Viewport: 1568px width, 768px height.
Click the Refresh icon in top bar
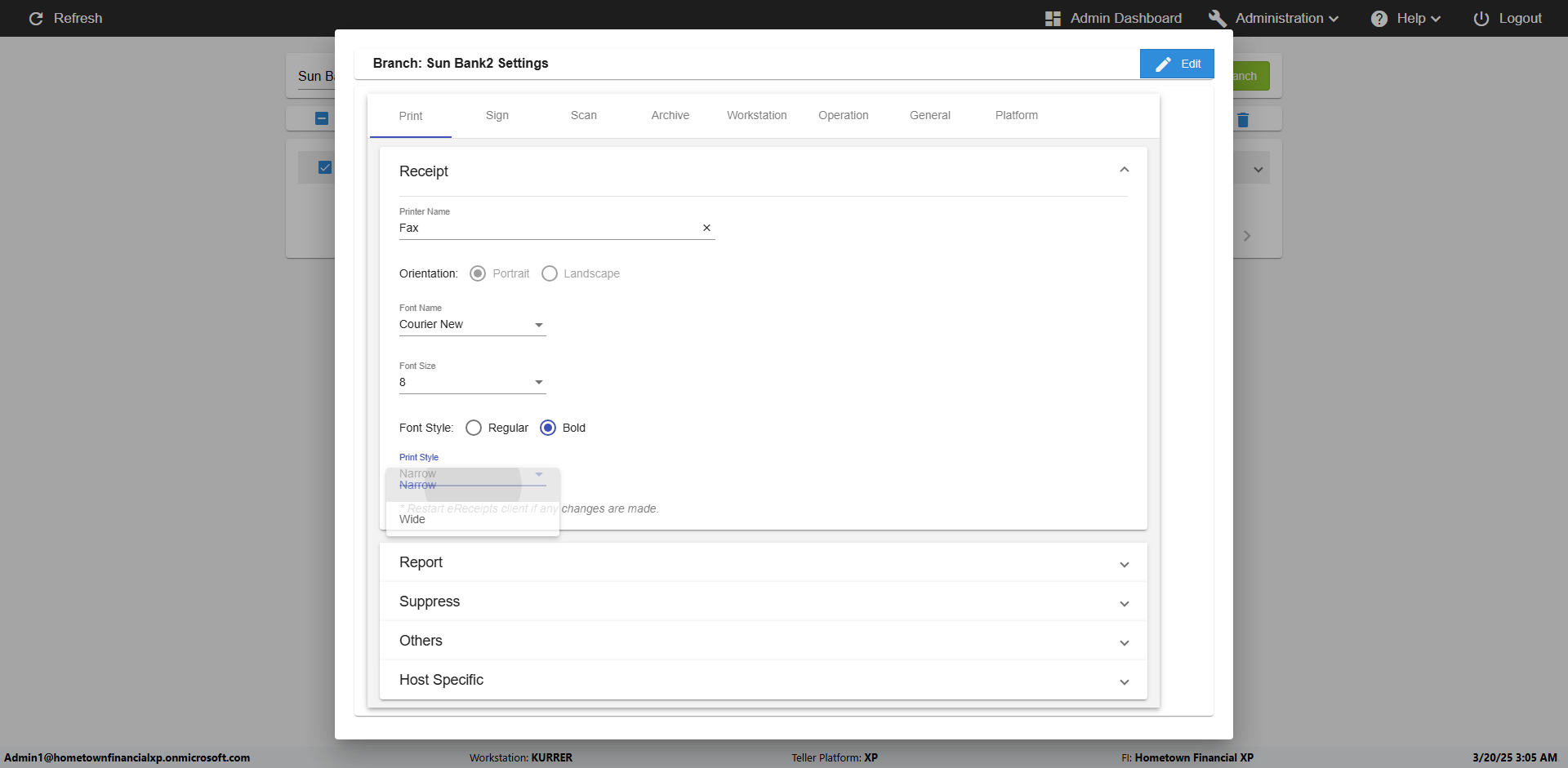(36, 18)
